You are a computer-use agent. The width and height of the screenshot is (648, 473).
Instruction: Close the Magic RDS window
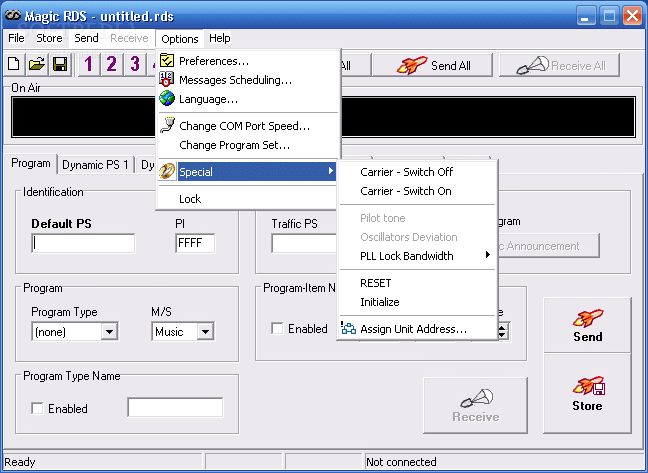click(633, 17)
